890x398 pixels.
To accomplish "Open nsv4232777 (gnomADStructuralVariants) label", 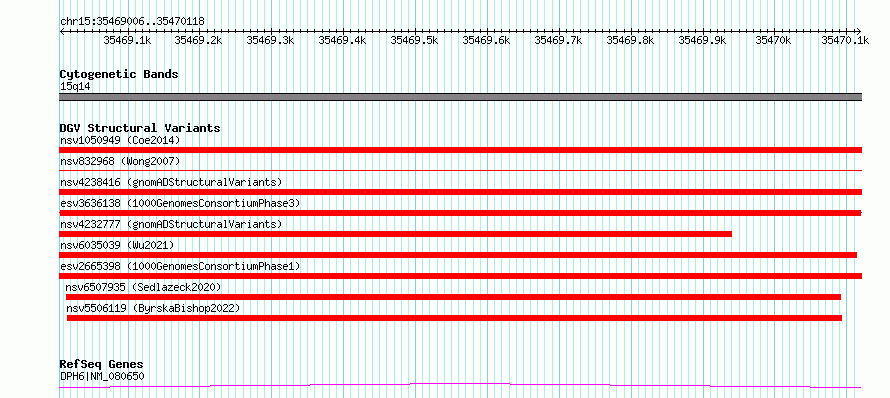I will (x=171, y=224).
